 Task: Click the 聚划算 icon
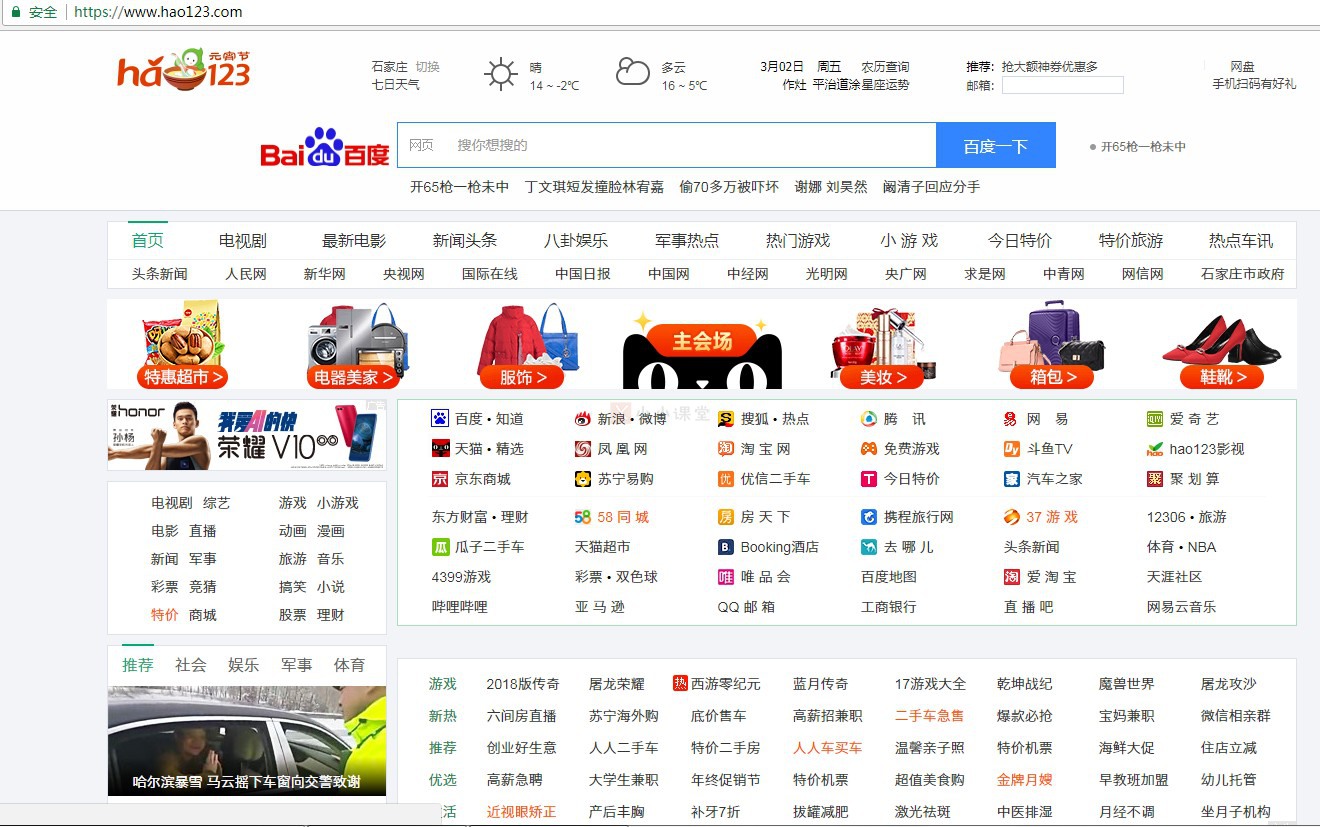click(1155, 479)
